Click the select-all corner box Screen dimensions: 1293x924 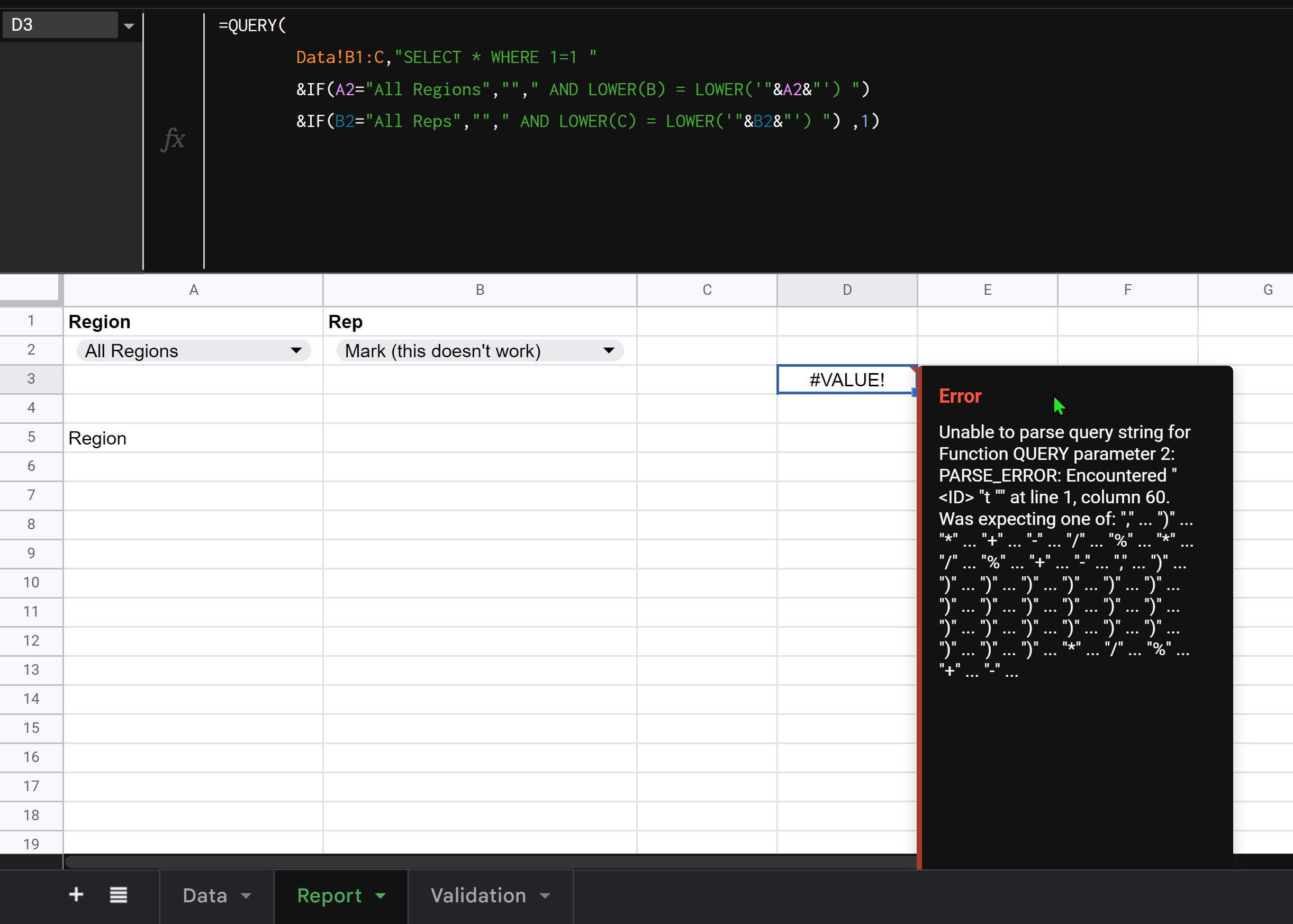click(30, 288)
